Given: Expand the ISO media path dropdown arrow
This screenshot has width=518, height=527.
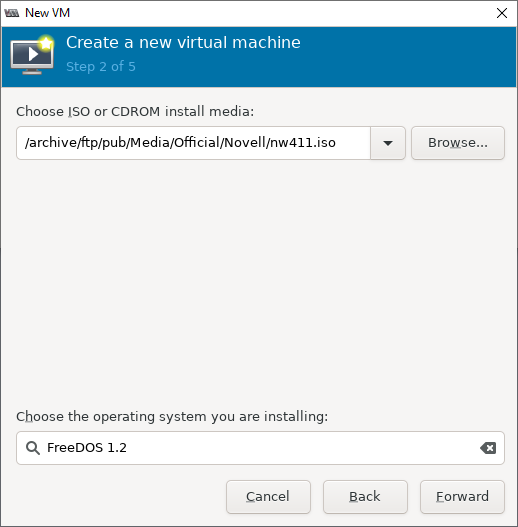Looking at the screenshot, I should pyautogui.click(x=388, y=143).
